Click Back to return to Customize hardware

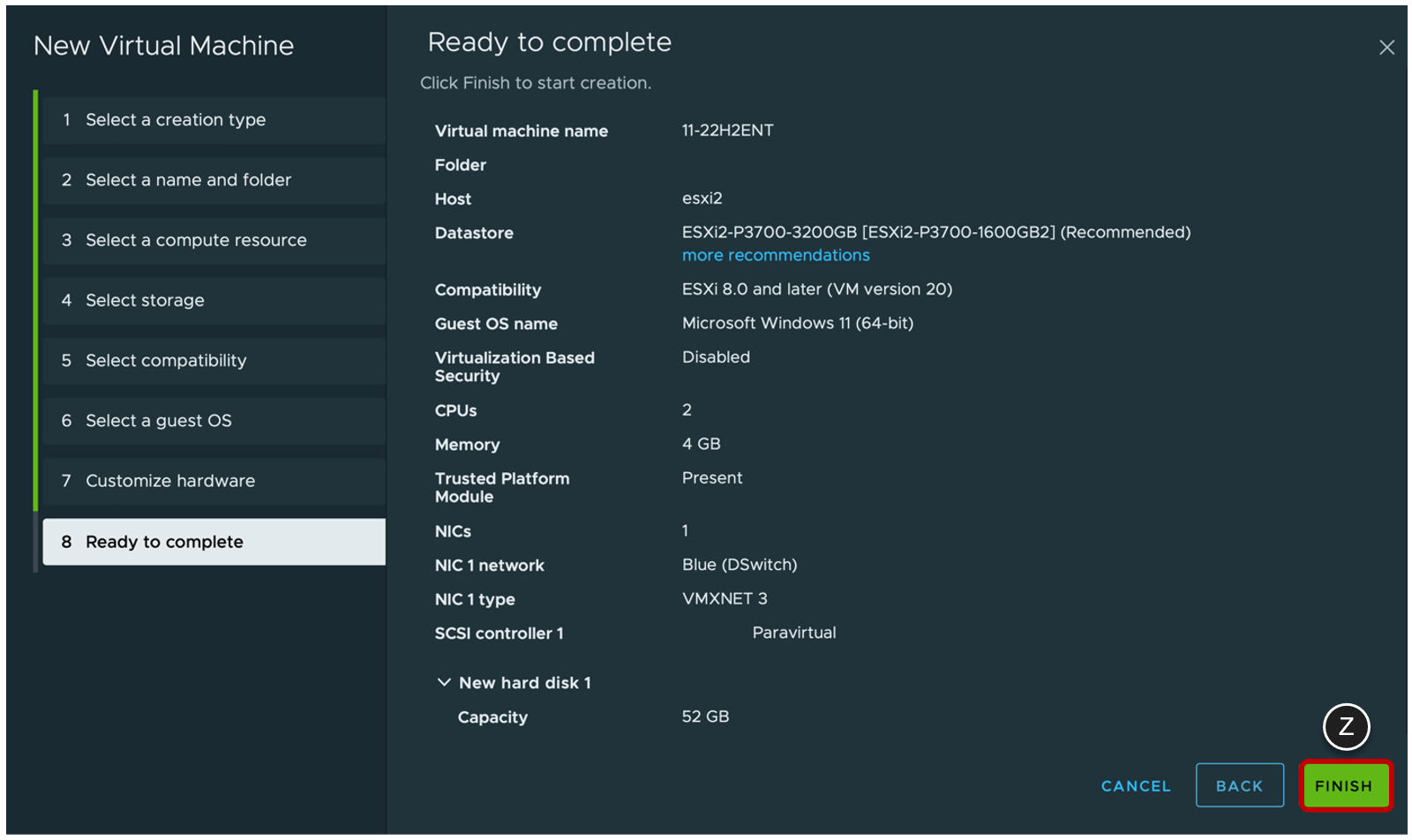pos(1239,785)
